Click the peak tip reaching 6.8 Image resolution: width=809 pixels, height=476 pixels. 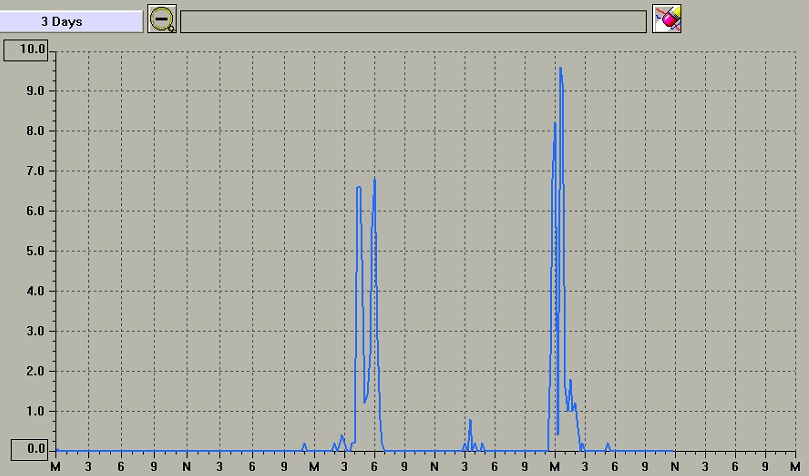(x=374, y=180)
